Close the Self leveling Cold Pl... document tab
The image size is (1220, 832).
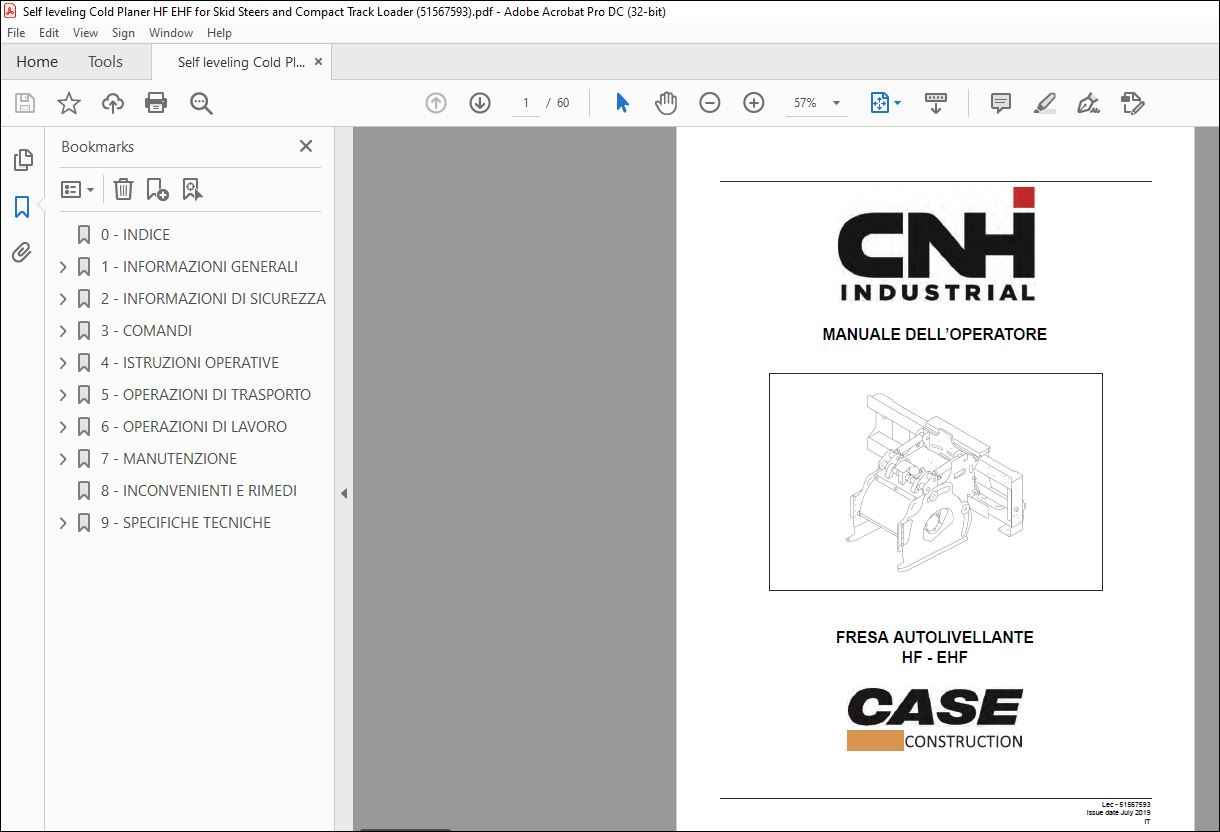318,62
